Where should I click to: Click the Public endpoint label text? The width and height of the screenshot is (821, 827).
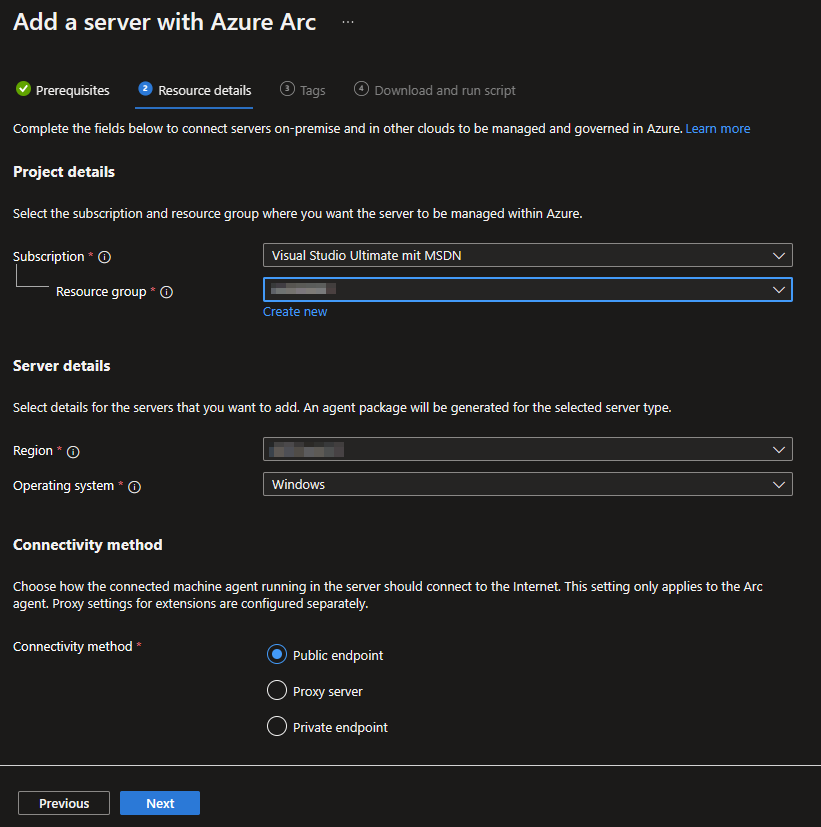(x=338, y=656)
